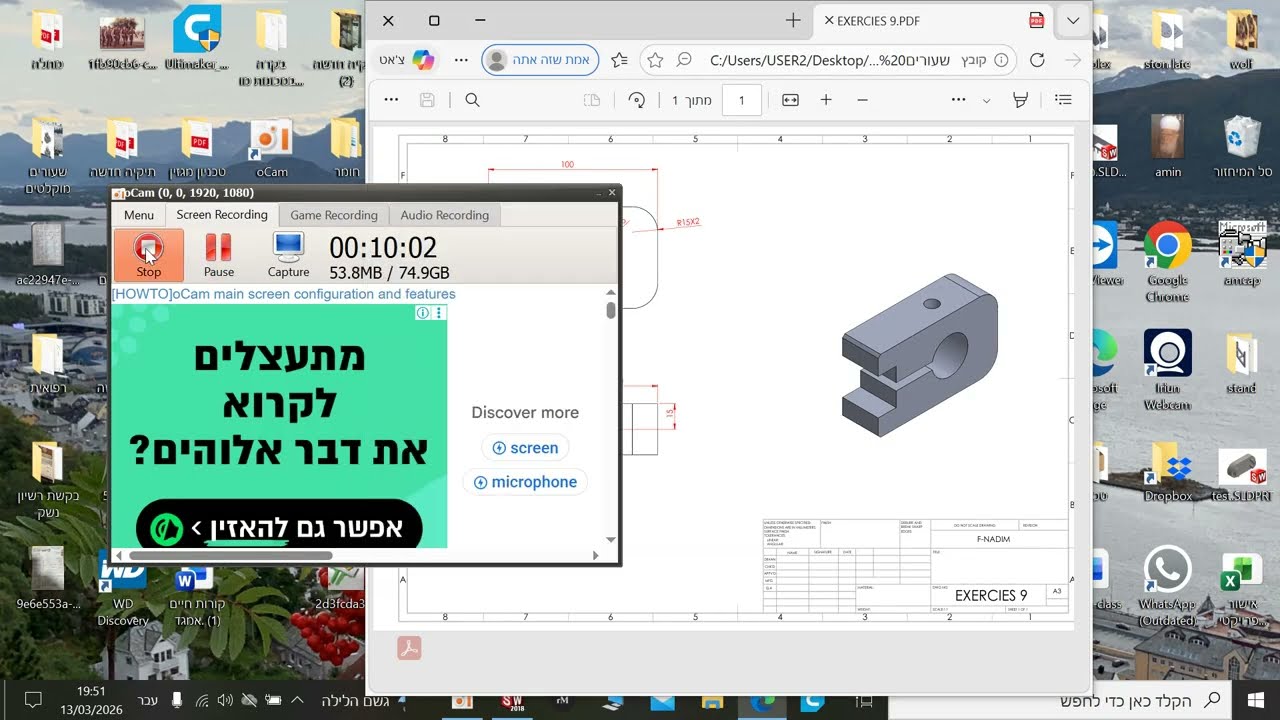Image resolution: width=1280 pixels, height=720 pixels.
Task: Expand the tab actions dropdown in Edge
Action: pyautogui.click(x=1073, y=20)
